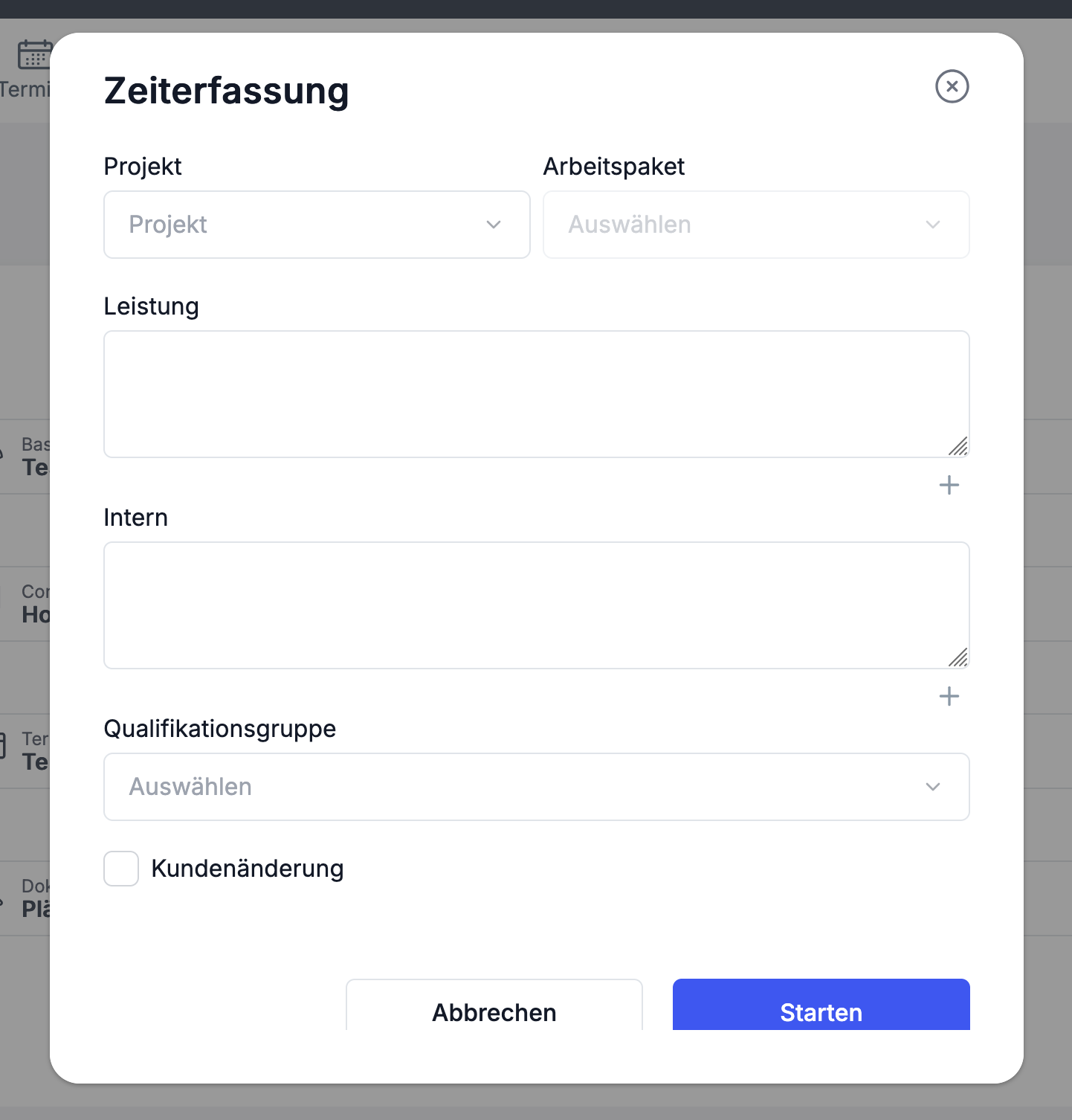The height and width of the screenshot is (1120, 1072).
Task: Expand the Qualifikationsgruppe dropdown
Action: (x=536, y=787)
